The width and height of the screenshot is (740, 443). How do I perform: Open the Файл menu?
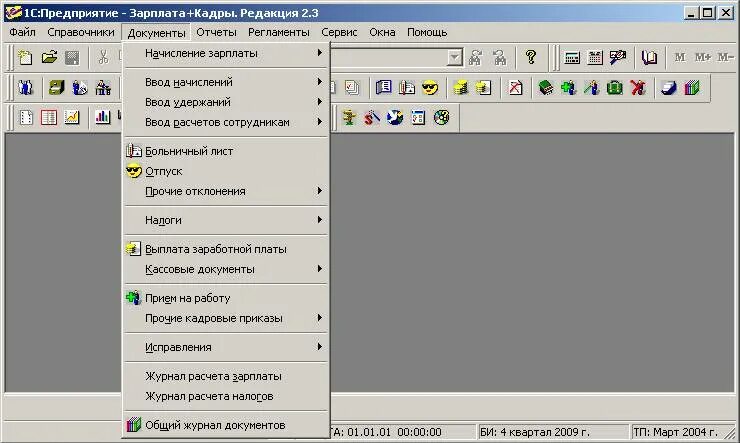22,32
